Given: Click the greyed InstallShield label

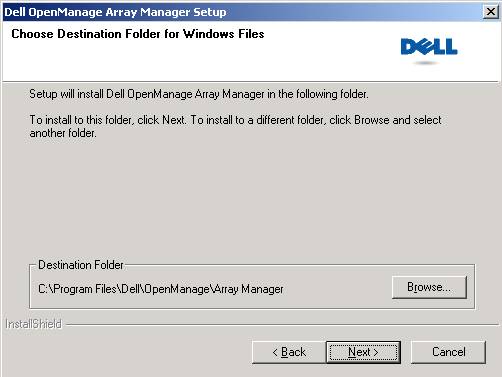Looking at the screenshot, I should [x=33, y=324].
